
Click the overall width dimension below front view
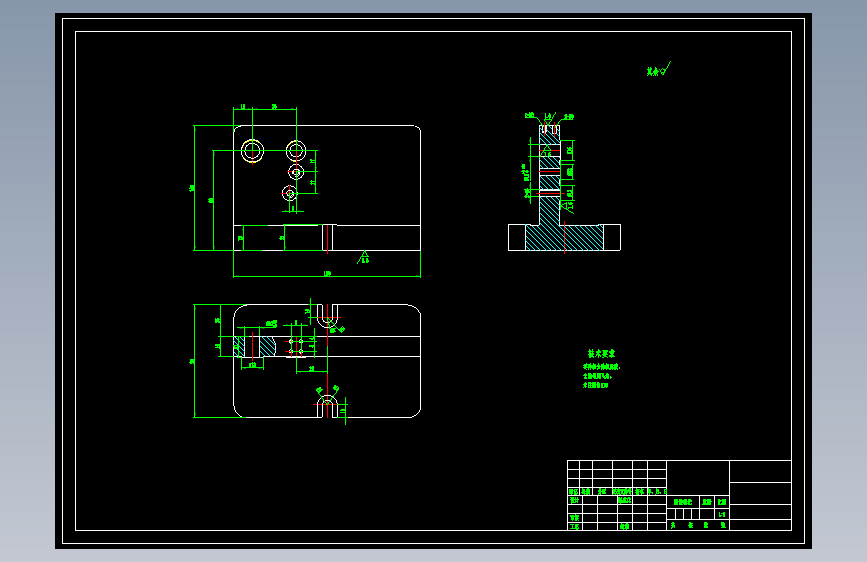pos(327,274)
